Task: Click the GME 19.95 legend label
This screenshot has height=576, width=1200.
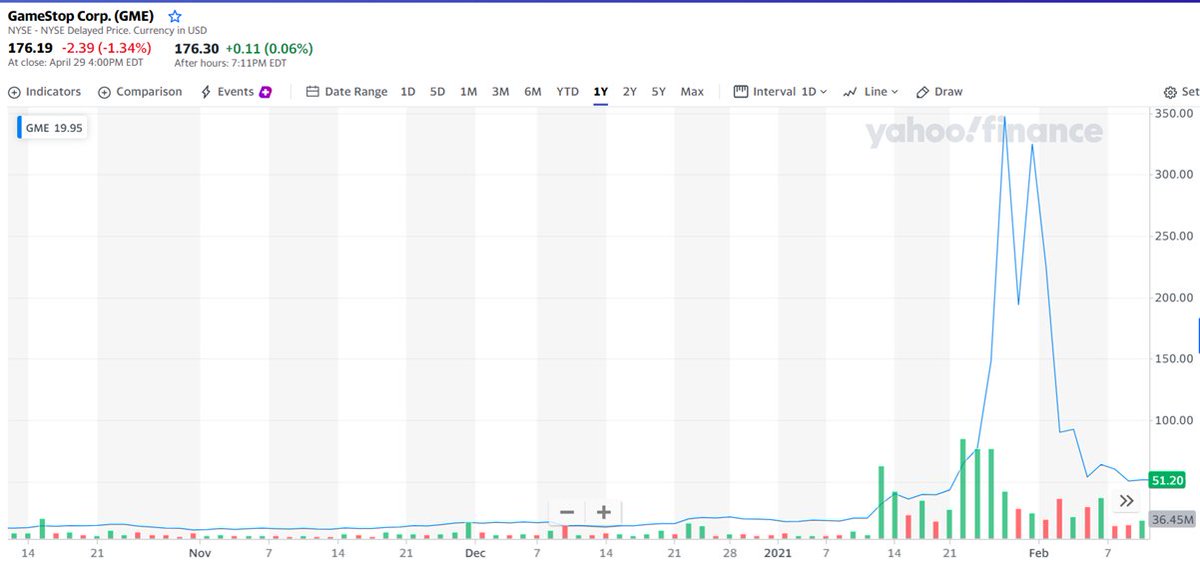Action: [54, 128]
